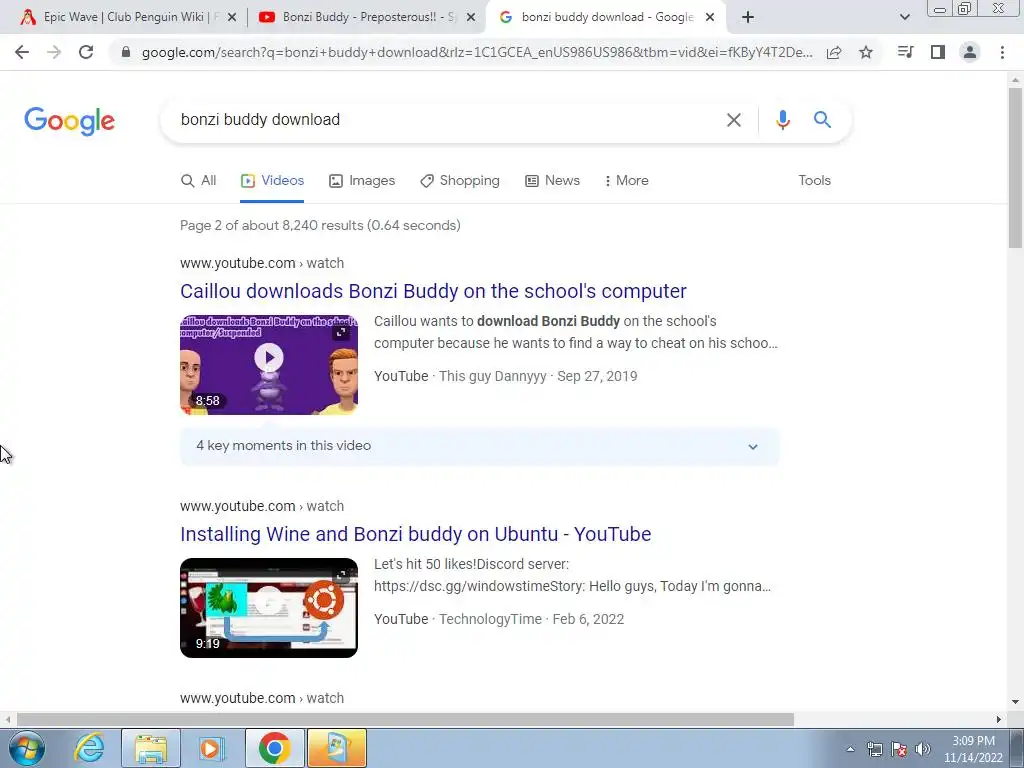Viewport: 1024px width, 768px height.
Task: Open the Chrome side panel
Action: click(x=938, y=52)
